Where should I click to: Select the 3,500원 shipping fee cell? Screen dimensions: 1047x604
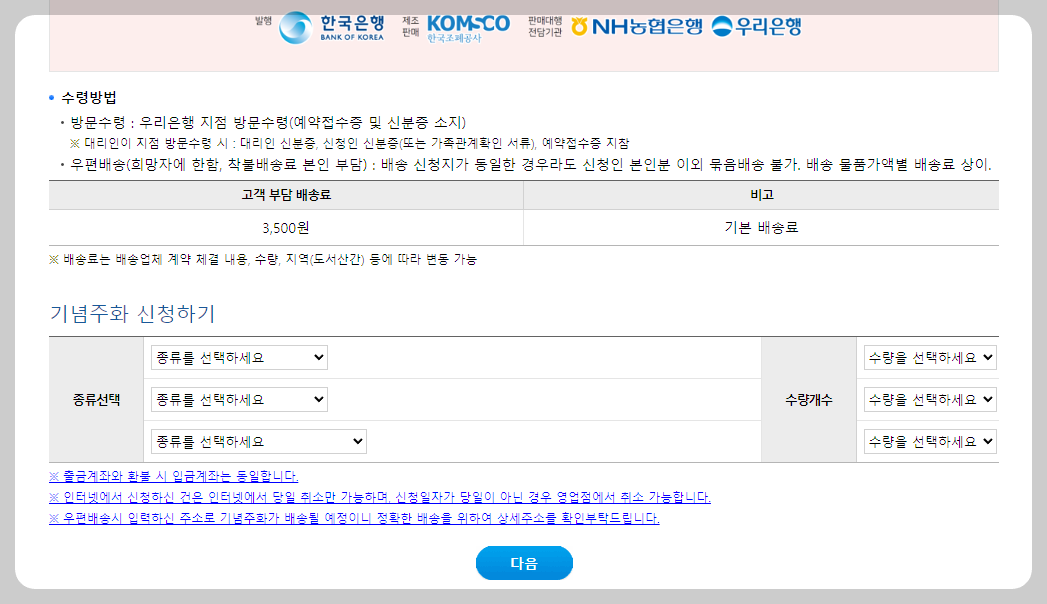pos(285,227)
